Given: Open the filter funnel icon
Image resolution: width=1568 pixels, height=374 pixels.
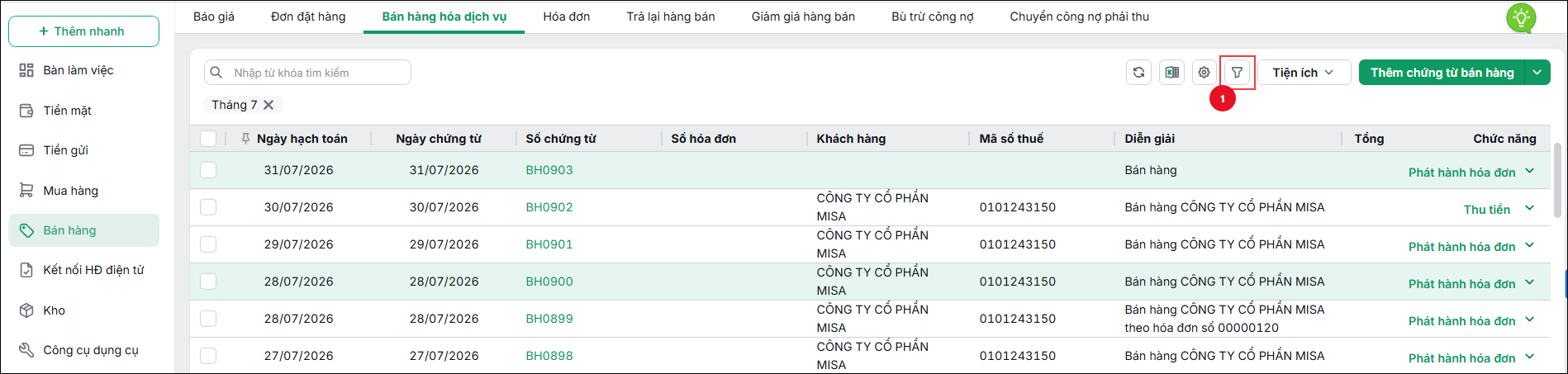Looking at the screenshot, I should click(x=1237, y=73).
